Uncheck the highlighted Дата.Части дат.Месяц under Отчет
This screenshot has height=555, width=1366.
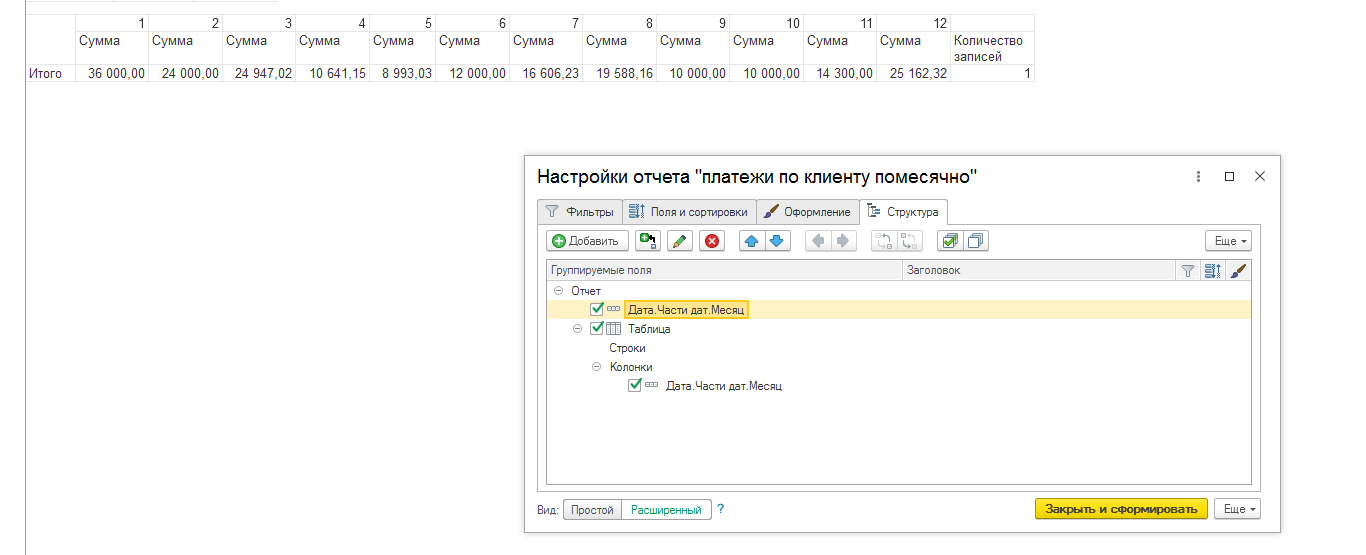(597, 309)
